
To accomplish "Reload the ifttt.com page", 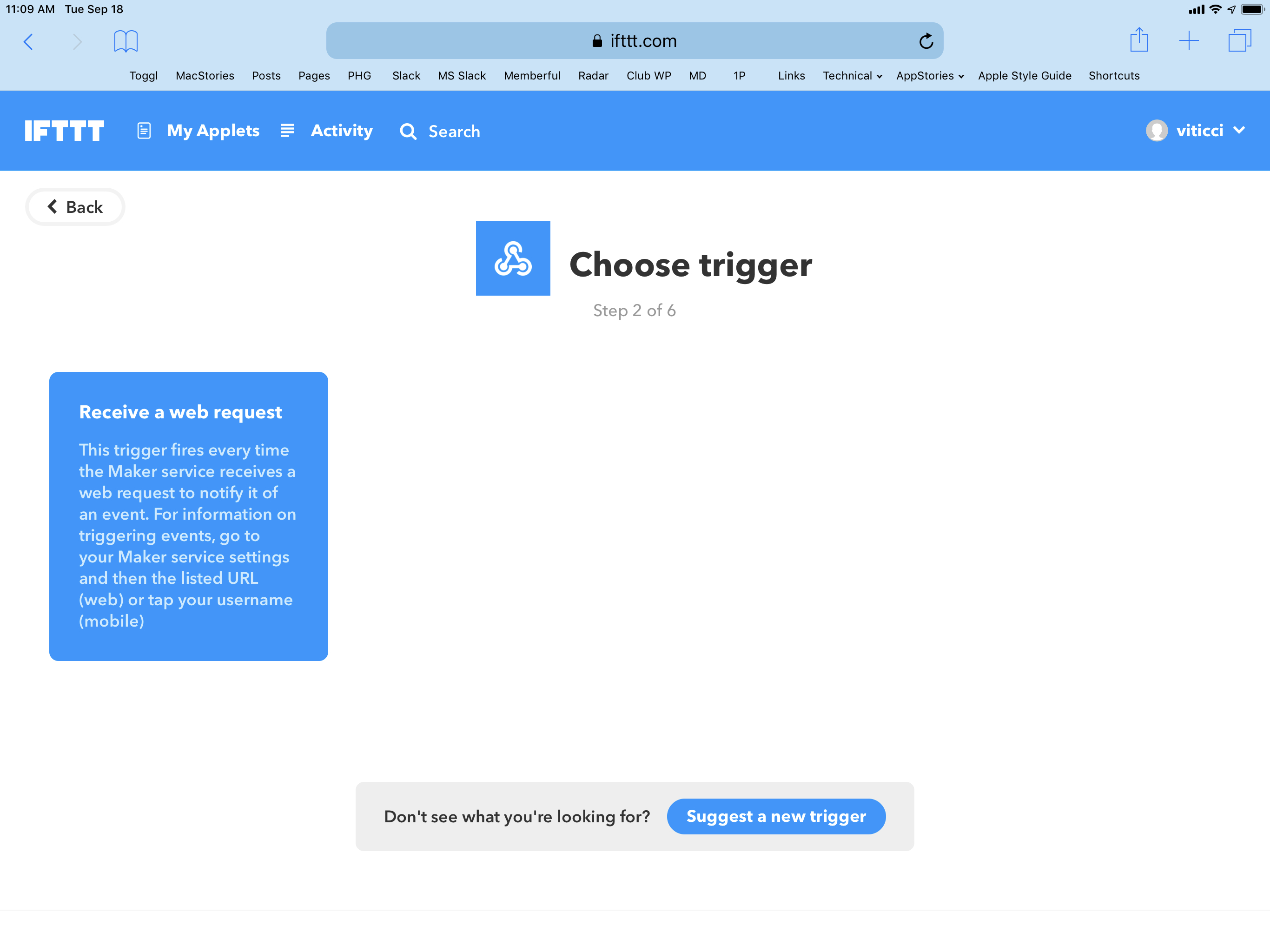I will pyautogui.click(x=926, y=41).
